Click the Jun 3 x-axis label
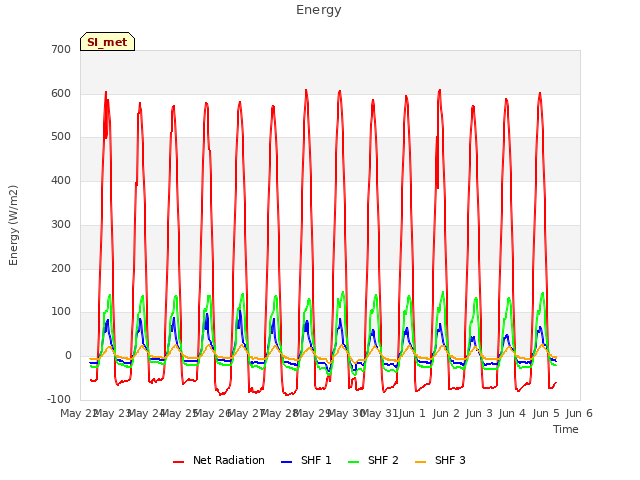Viewport: 640px width, 480px height. 479,413
